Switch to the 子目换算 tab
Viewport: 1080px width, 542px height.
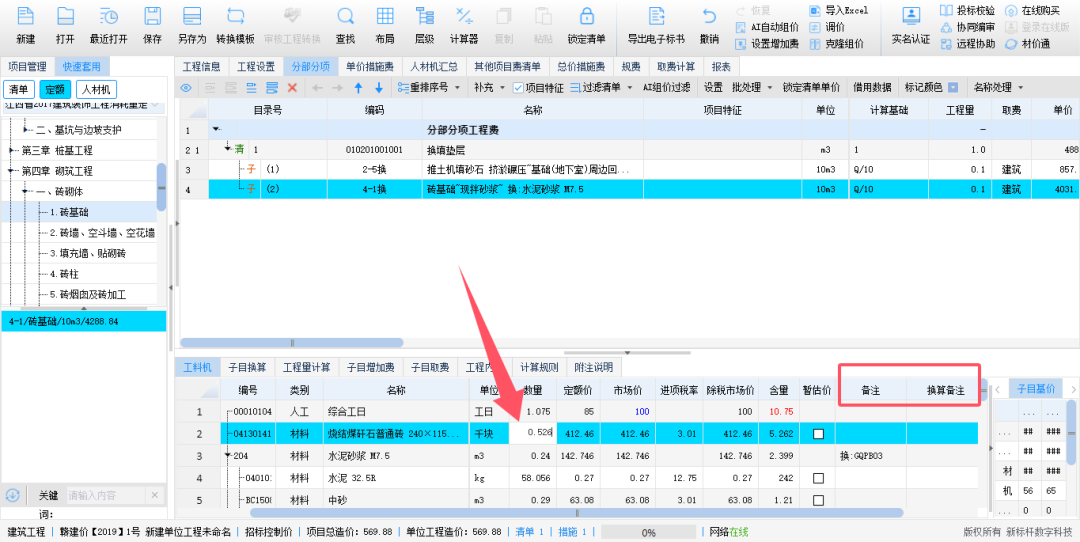click(x=247, y=367)
